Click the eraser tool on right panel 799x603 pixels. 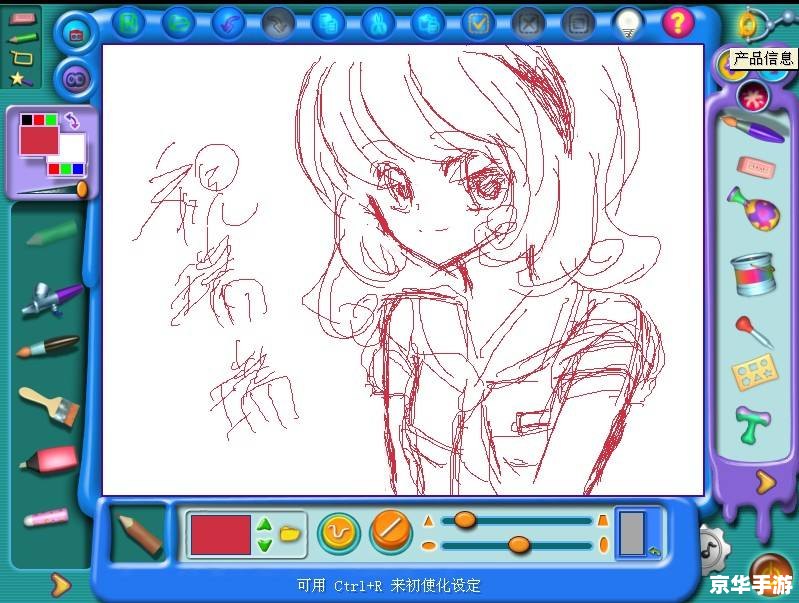757,167
